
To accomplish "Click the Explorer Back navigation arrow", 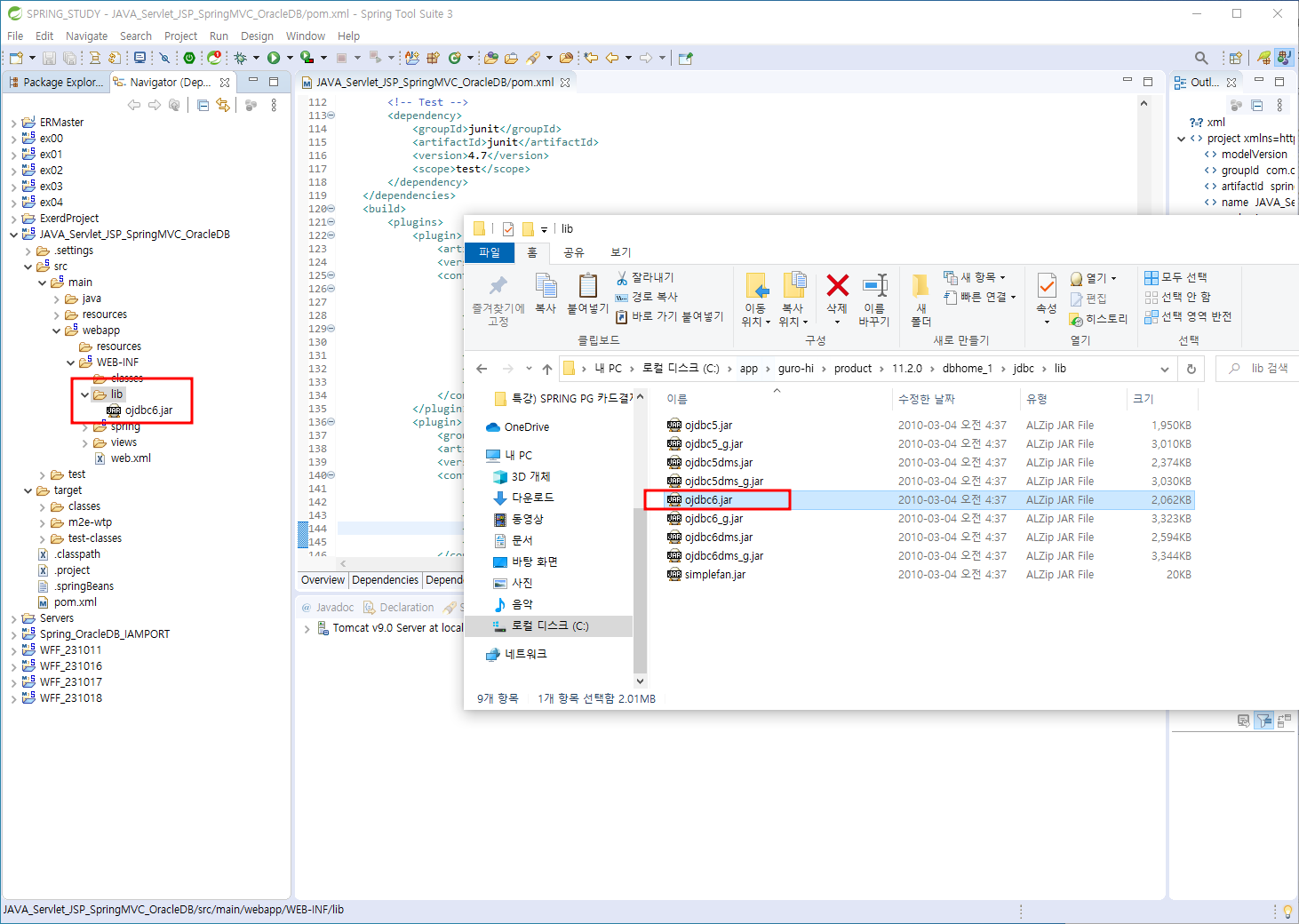I will [482, 369].
